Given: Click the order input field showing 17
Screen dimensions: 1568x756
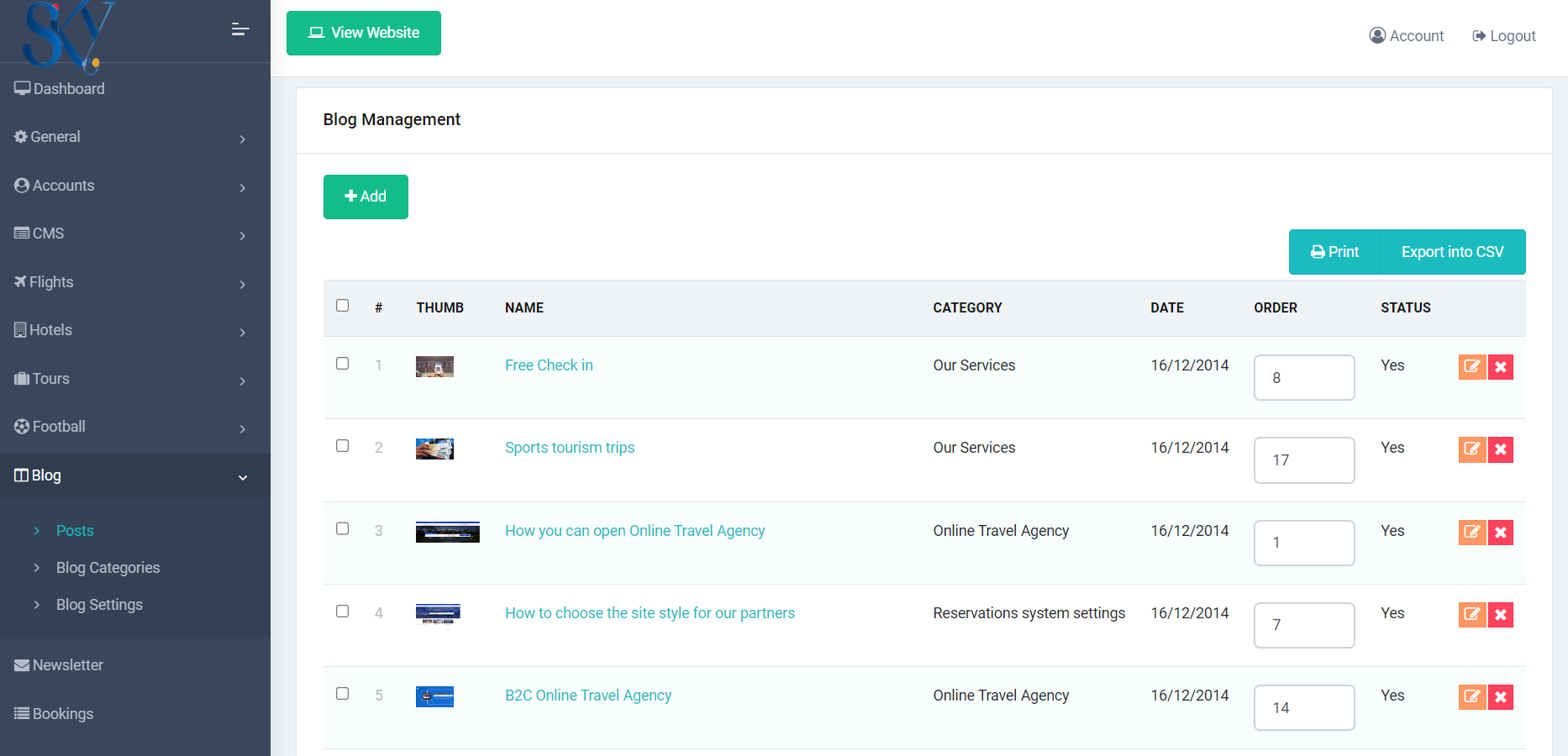Looking at the screenshot, I should [1303, 460].
